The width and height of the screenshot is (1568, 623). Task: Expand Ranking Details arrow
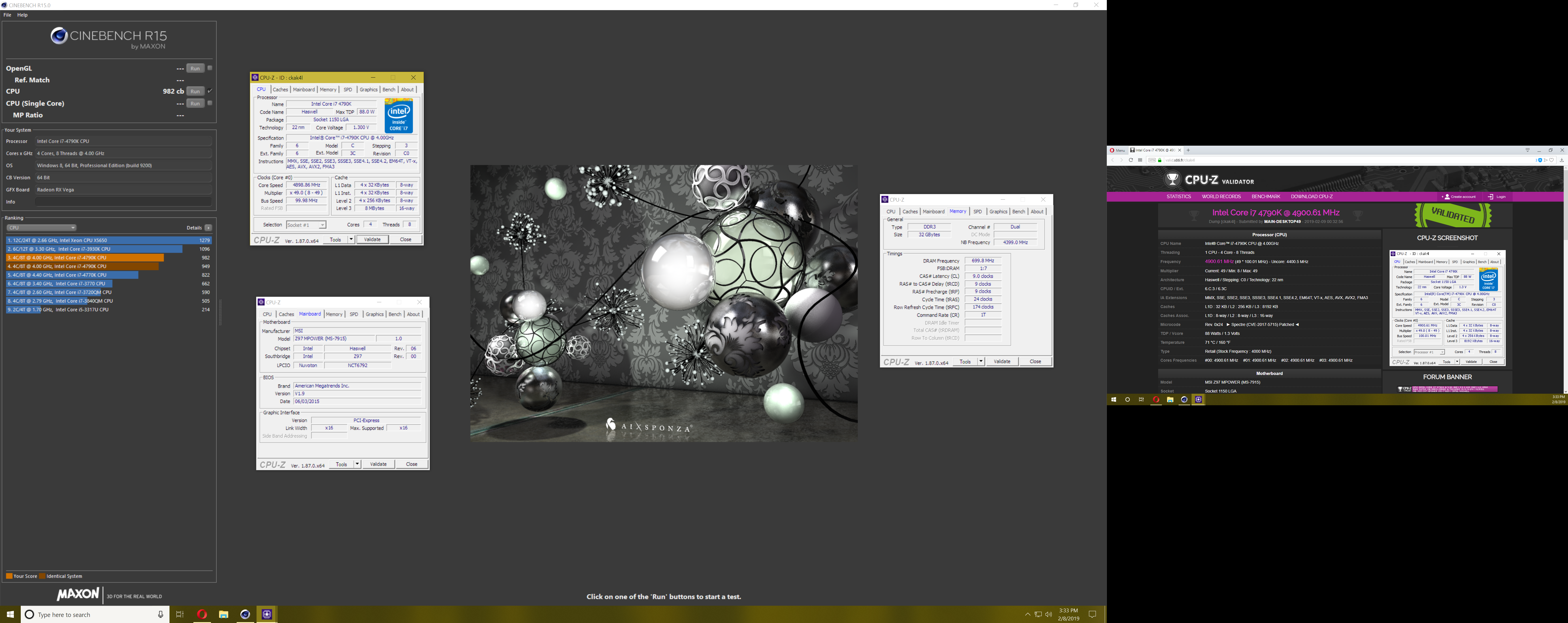click(x=208, y=228)
